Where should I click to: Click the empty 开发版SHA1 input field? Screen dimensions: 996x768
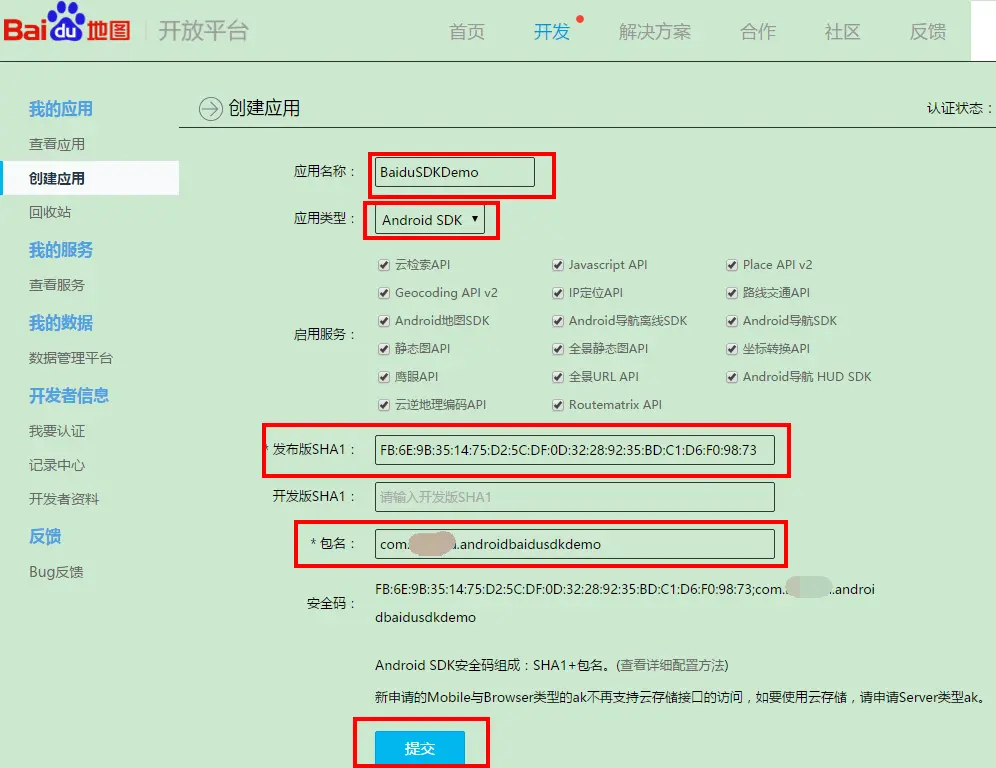click(575, 497)
